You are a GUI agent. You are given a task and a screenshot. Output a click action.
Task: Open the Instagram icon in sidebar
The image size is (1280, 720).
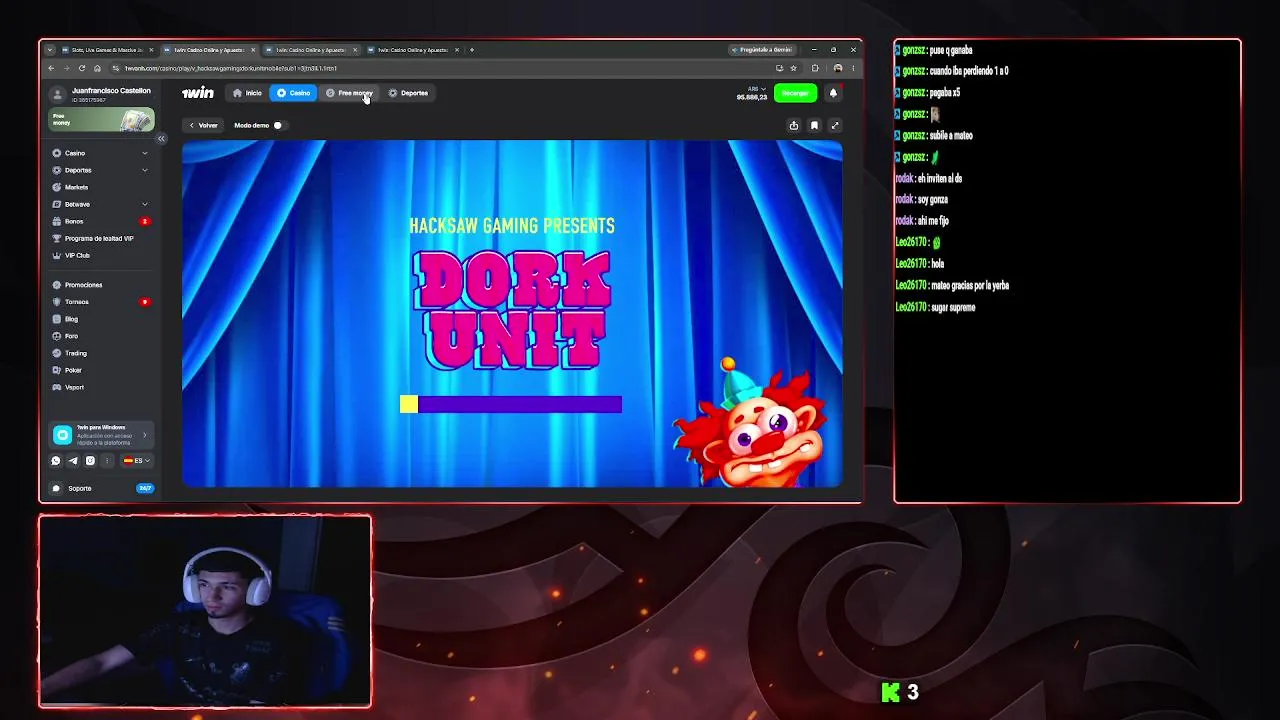pos(90,461)
